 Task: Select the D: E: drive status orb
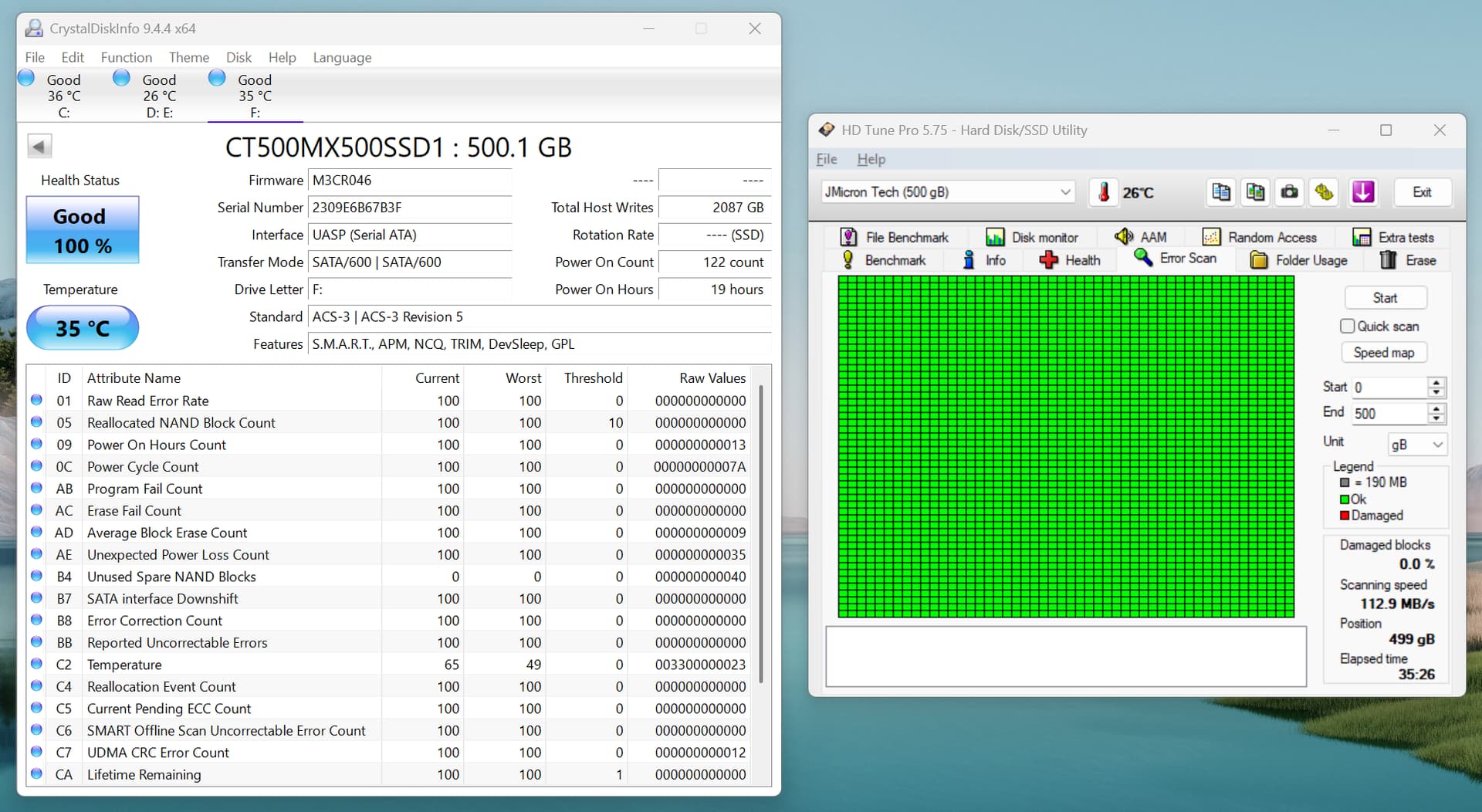(x=121, y=78)
